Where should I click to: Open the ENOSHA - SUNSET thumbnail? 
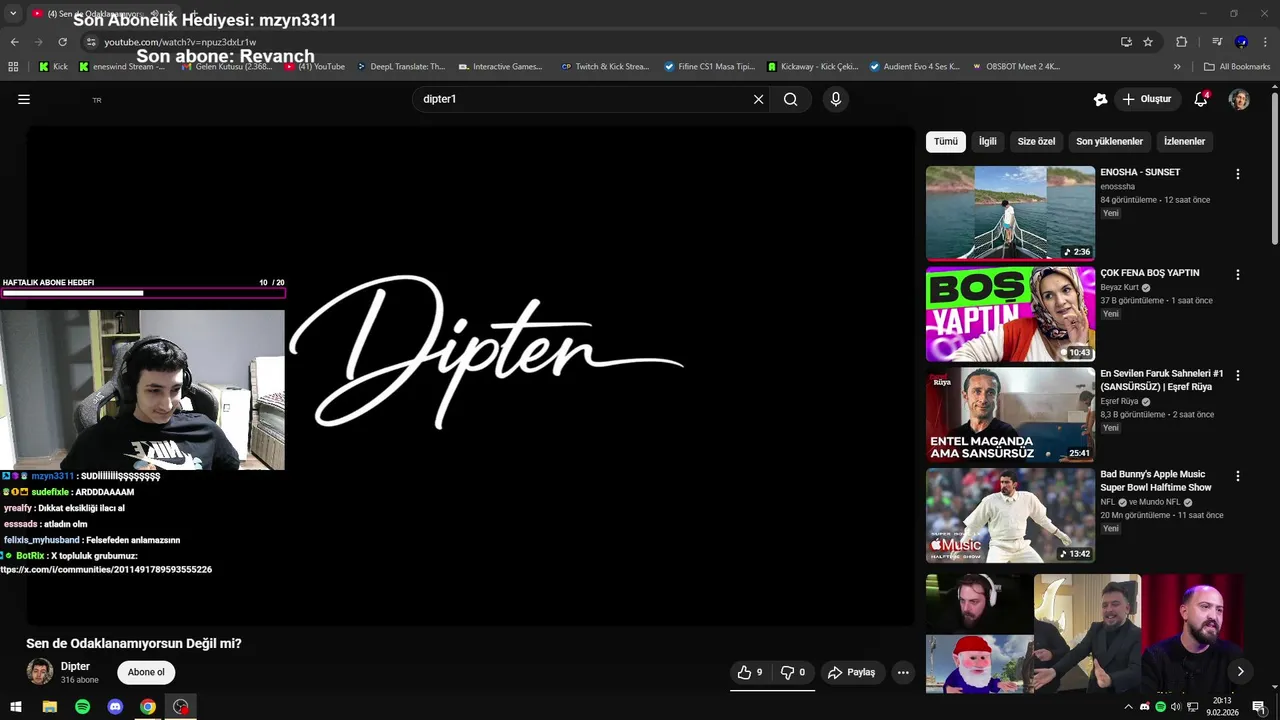coord(1010,213)
